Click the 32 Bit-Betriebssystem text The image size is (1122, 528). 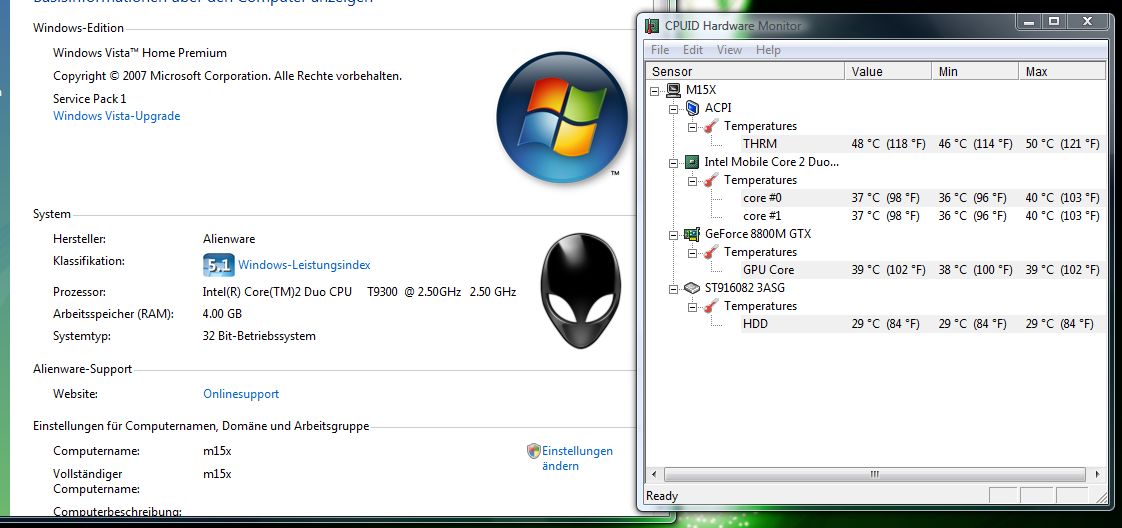coord(259,336)
